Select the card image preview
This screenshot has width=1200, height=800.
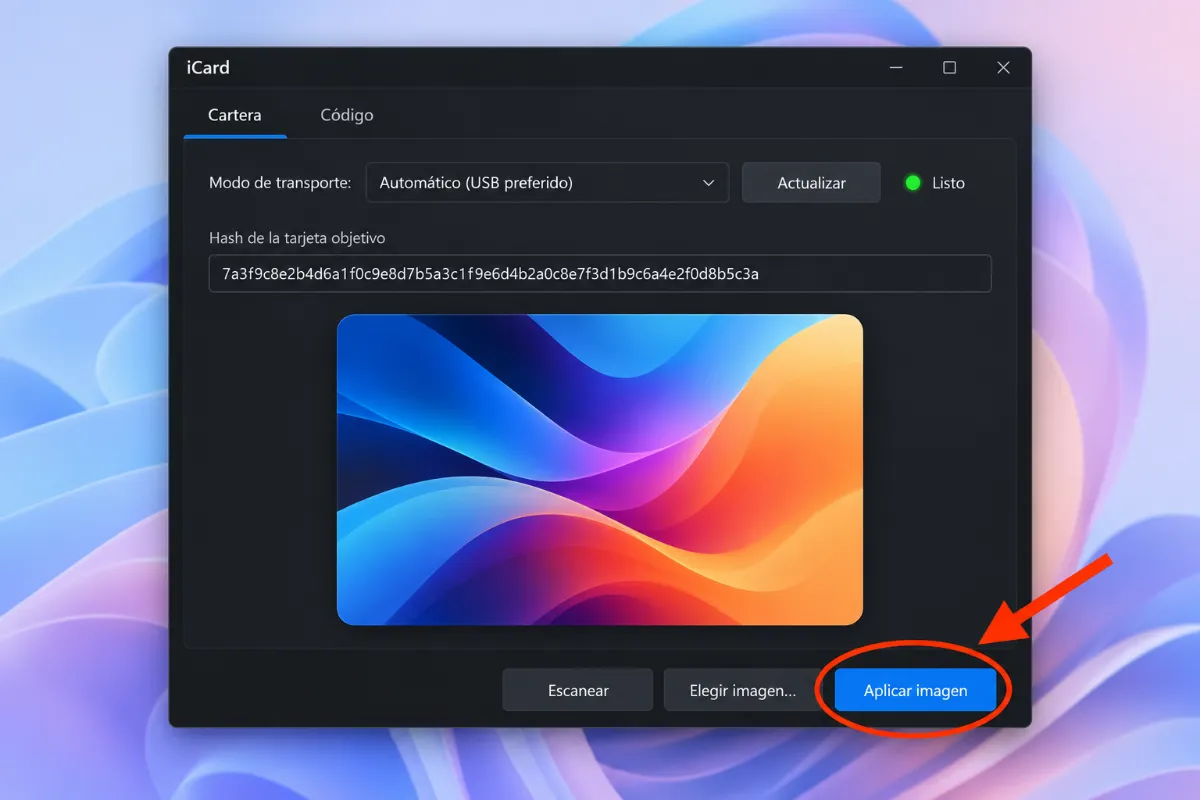[600, 470]
